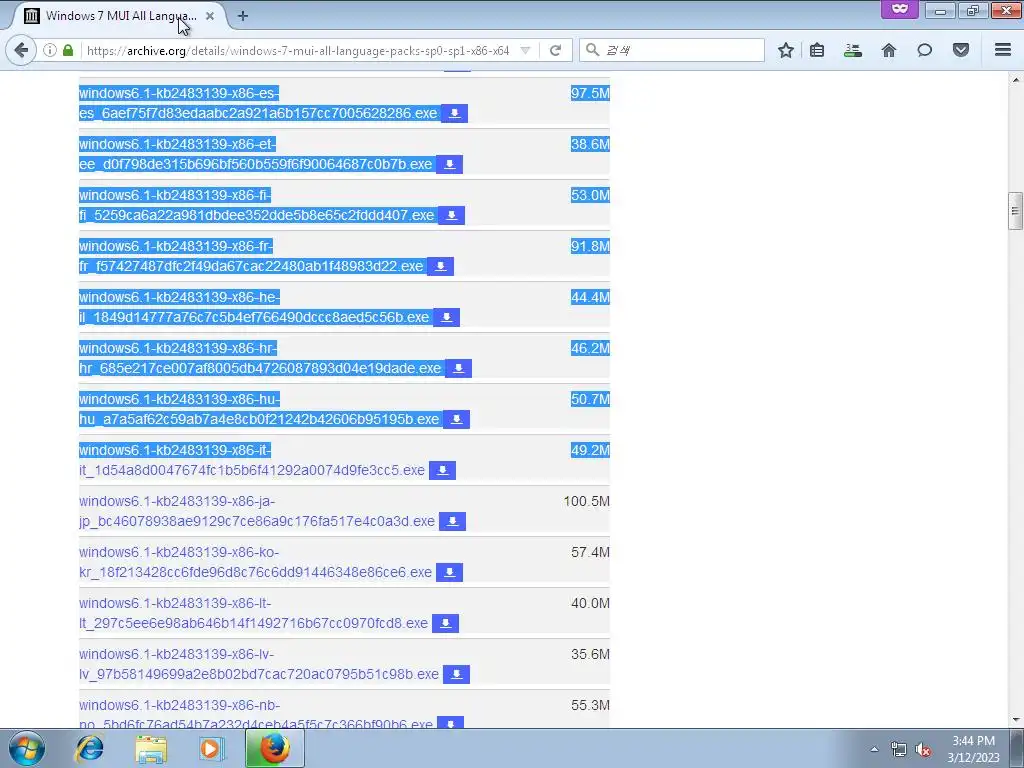The width and height of the screenshot is (1024, 768).
Task: Open Windows Explorer folder on taskbar
Action: pyautogui.click(x=151, y=748)
